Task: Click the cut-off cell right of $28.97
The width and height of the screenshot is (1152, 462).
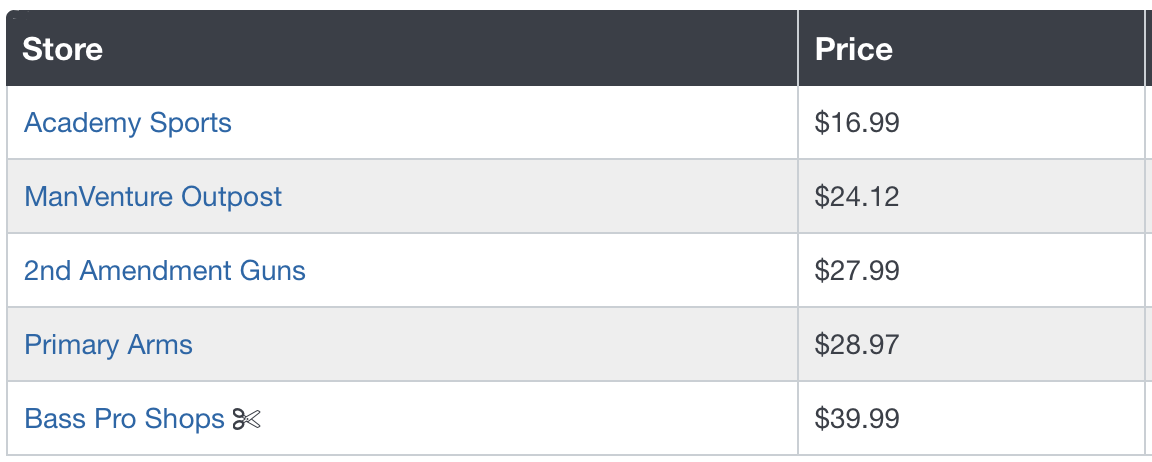Action: pyautogui.click(x=1148, y=344)
